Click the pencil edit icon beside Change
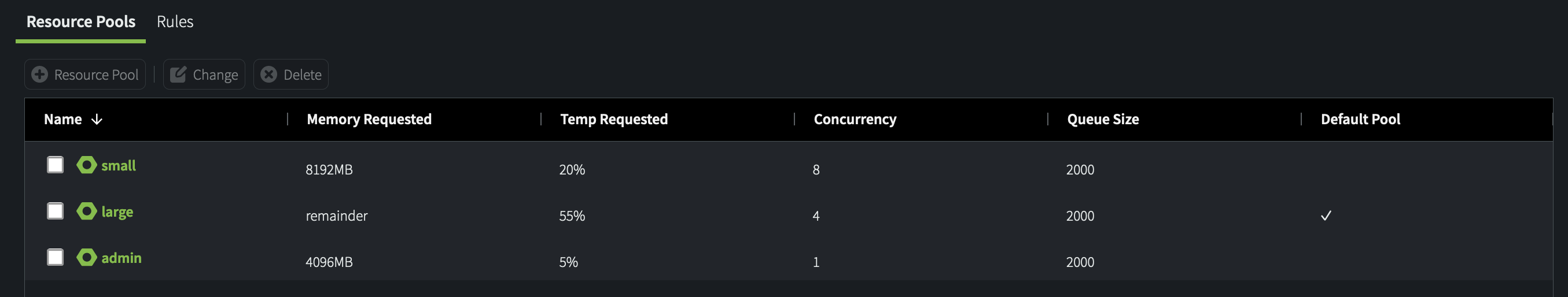The image size is (1568, 297). click(178, 75)
